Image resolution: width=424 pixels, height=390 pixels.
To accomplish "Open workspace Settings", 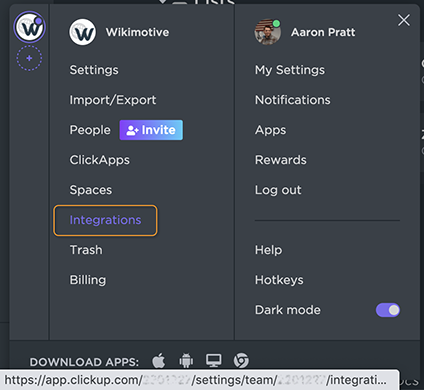I will pyautogui.click(x=94, y=70).
